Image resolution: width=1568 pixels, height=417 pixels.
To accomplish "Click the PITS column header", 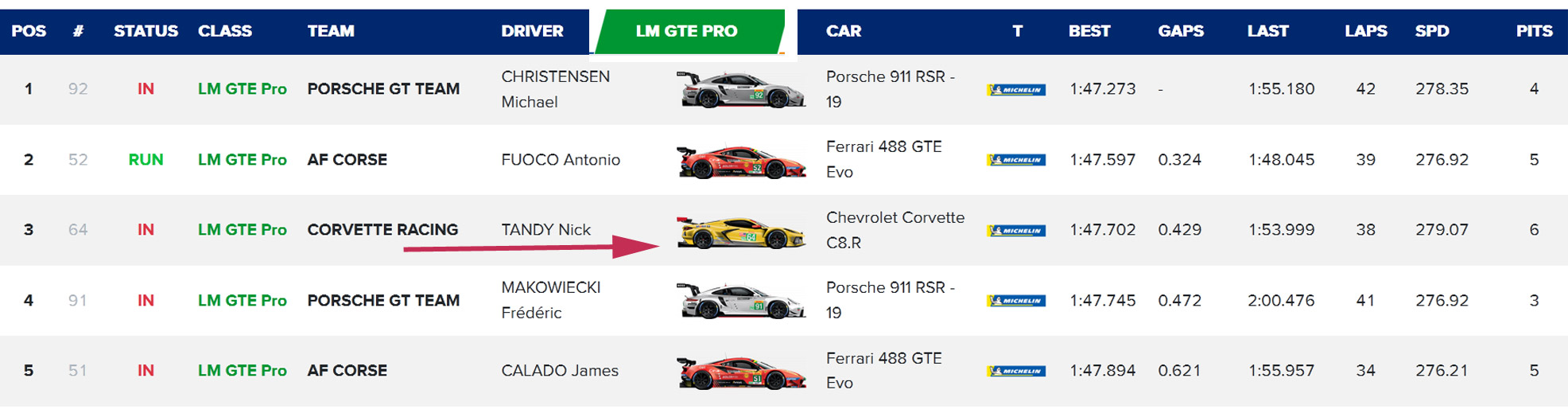I will point(1534,31).
